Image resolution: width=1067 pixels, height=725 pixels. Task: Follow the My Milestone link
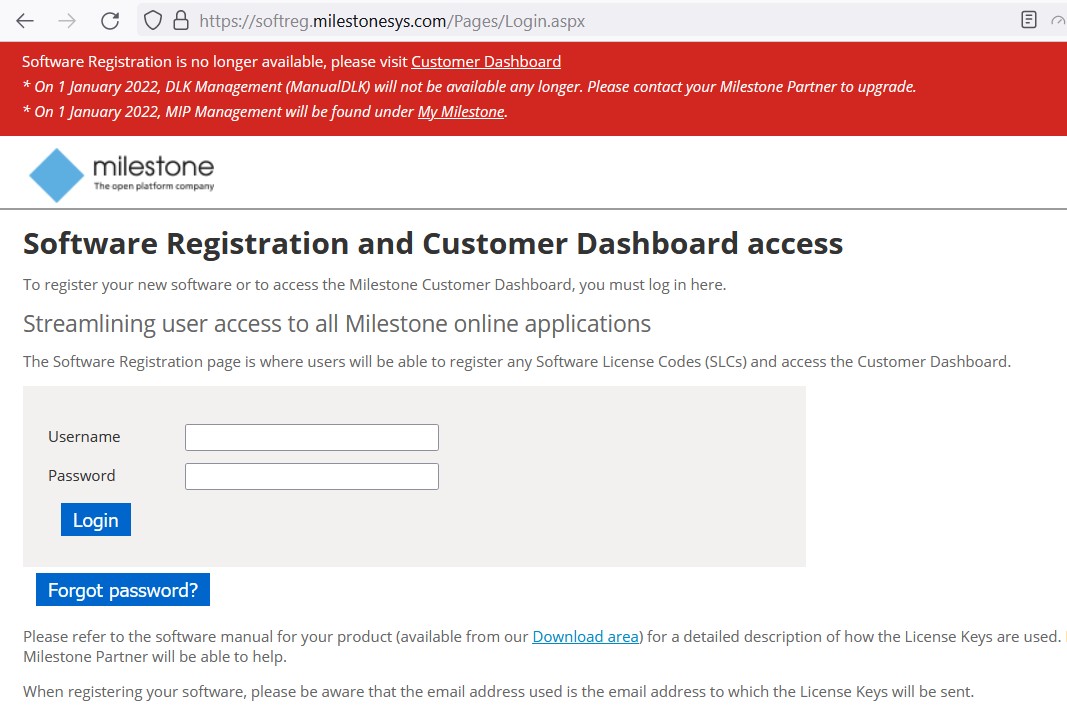click(x=460, y=111)
